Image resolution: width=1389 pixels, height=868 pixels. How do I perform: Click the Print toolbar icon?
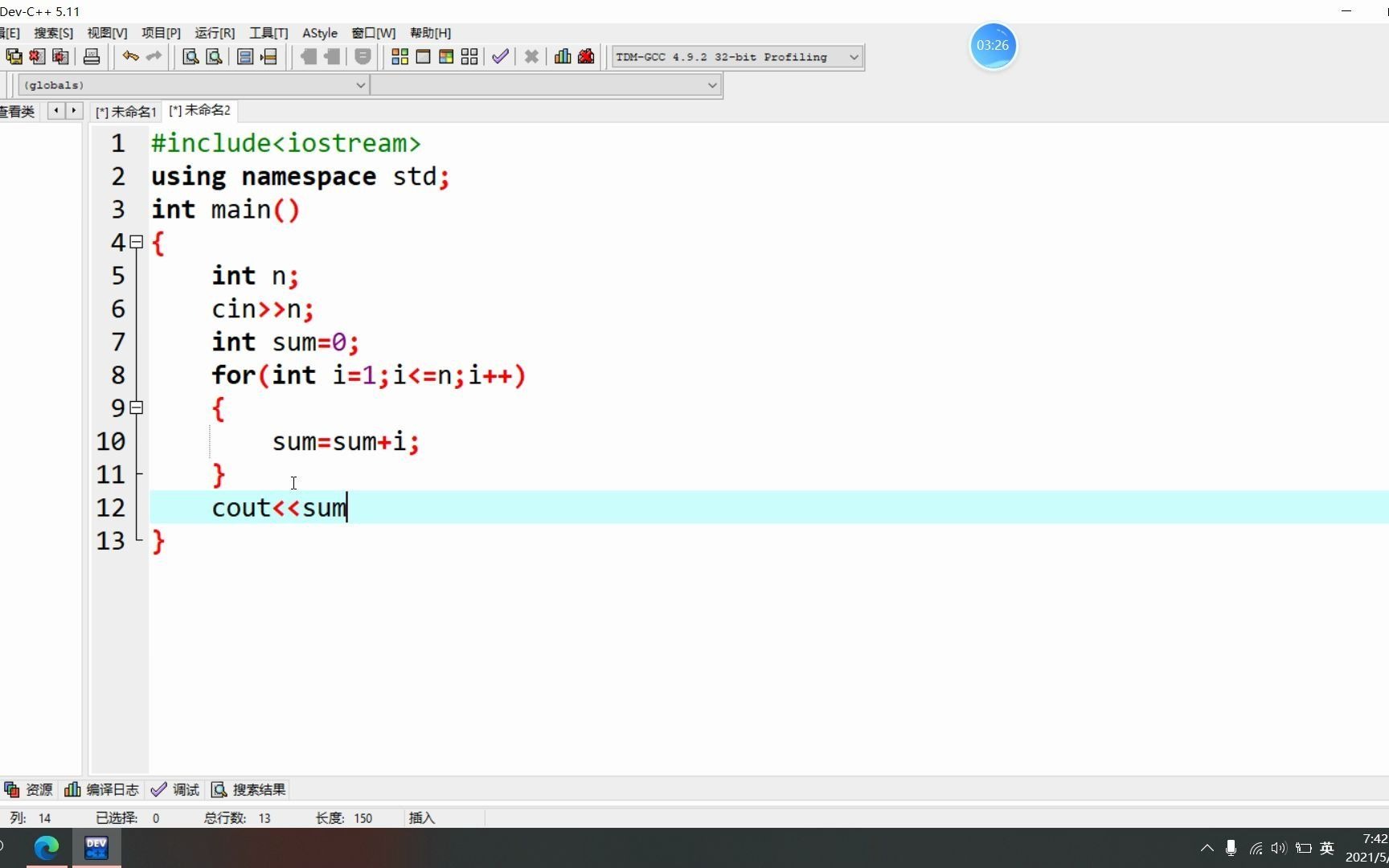click(x=92, y=56)
